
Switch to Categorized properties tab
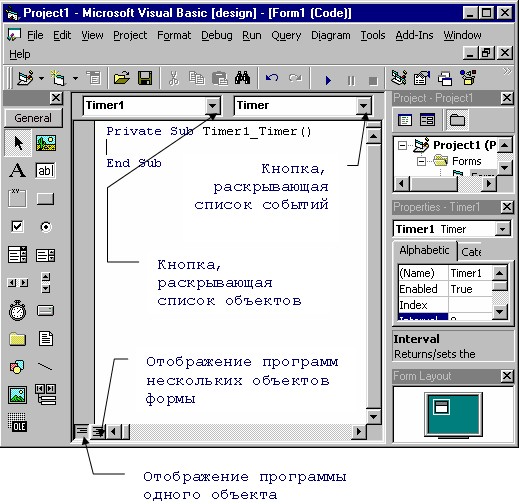pyautogui.click(x=471, y=252)
